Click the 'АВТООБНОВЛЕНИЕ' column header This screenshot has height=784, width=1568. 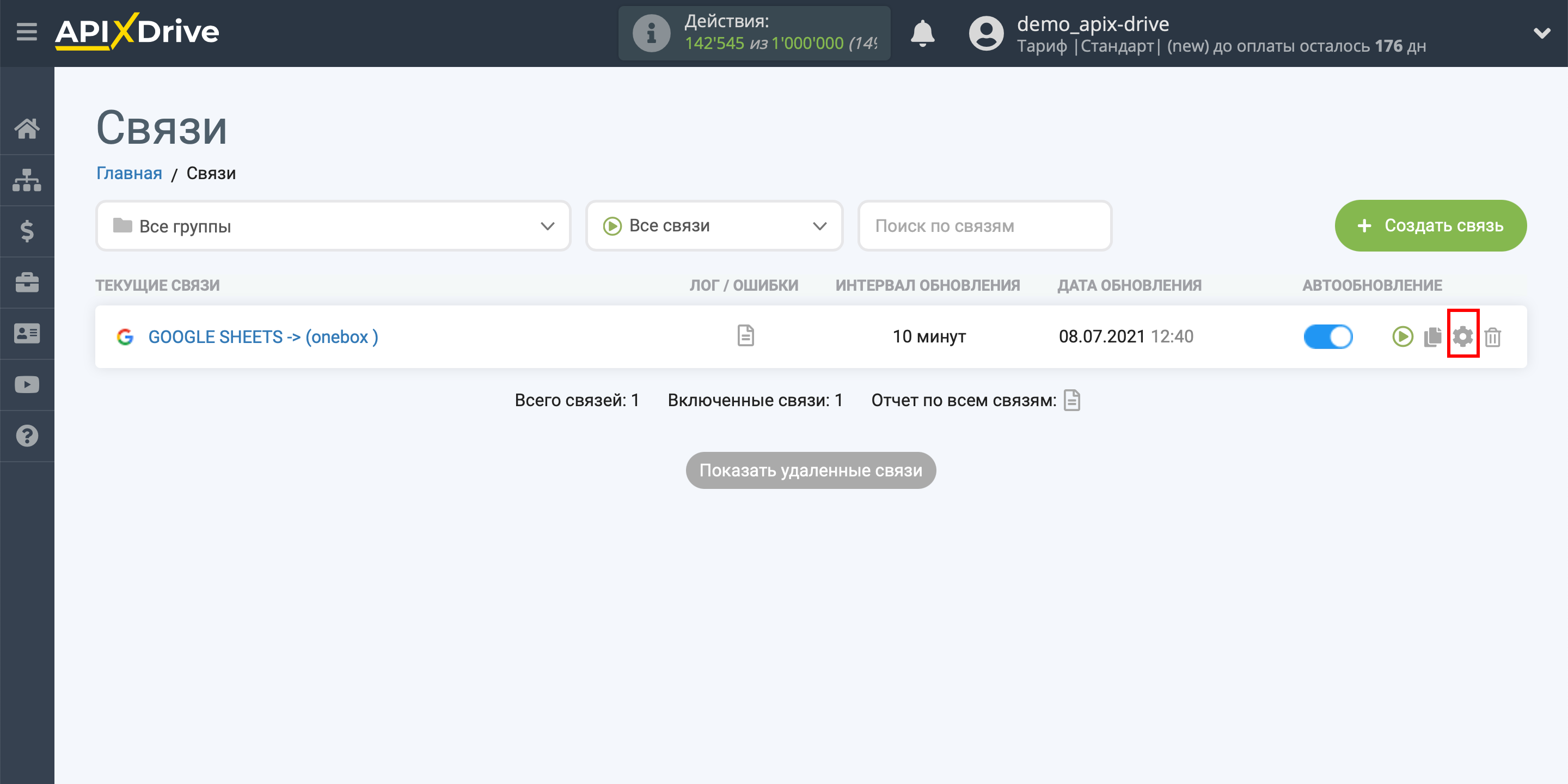click(x=1372, y=285)
